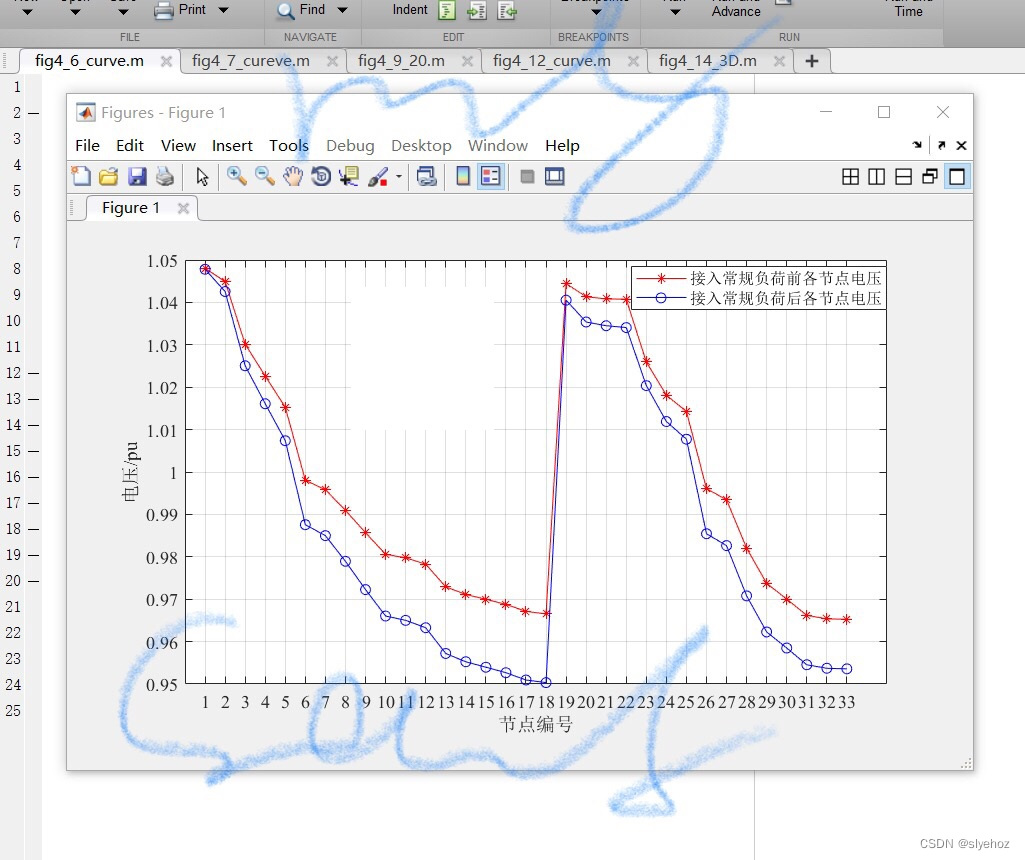Screen dimensions: 1025x860
Task: Open the Help menu in Figures window
Action: coord(562,145)
